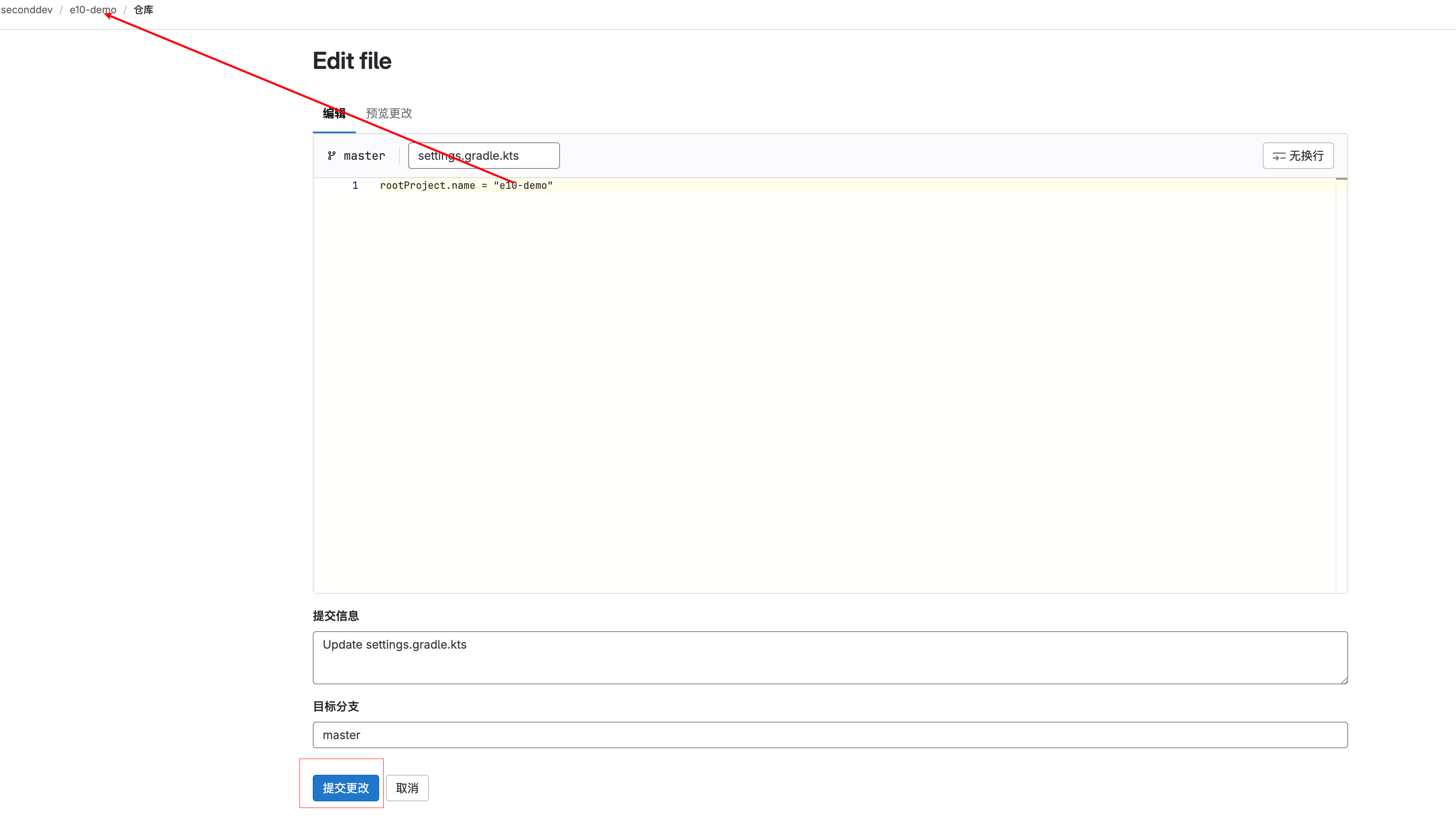Click line number 1 in editor gutter

pos(355,185)
